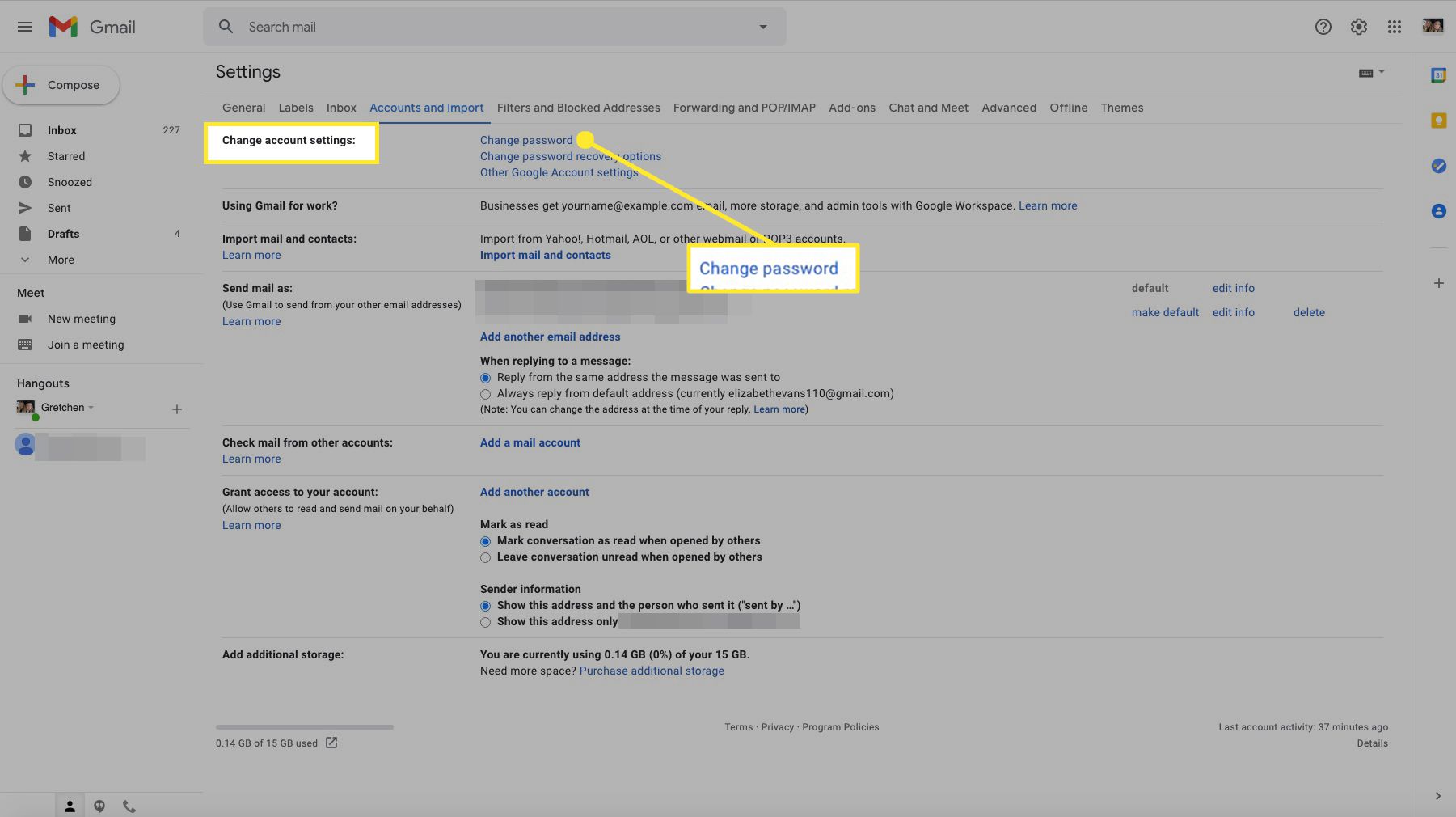Open the Contacts side panel icon
The width and height of the screenshot is (1456, 817).
1438,211
